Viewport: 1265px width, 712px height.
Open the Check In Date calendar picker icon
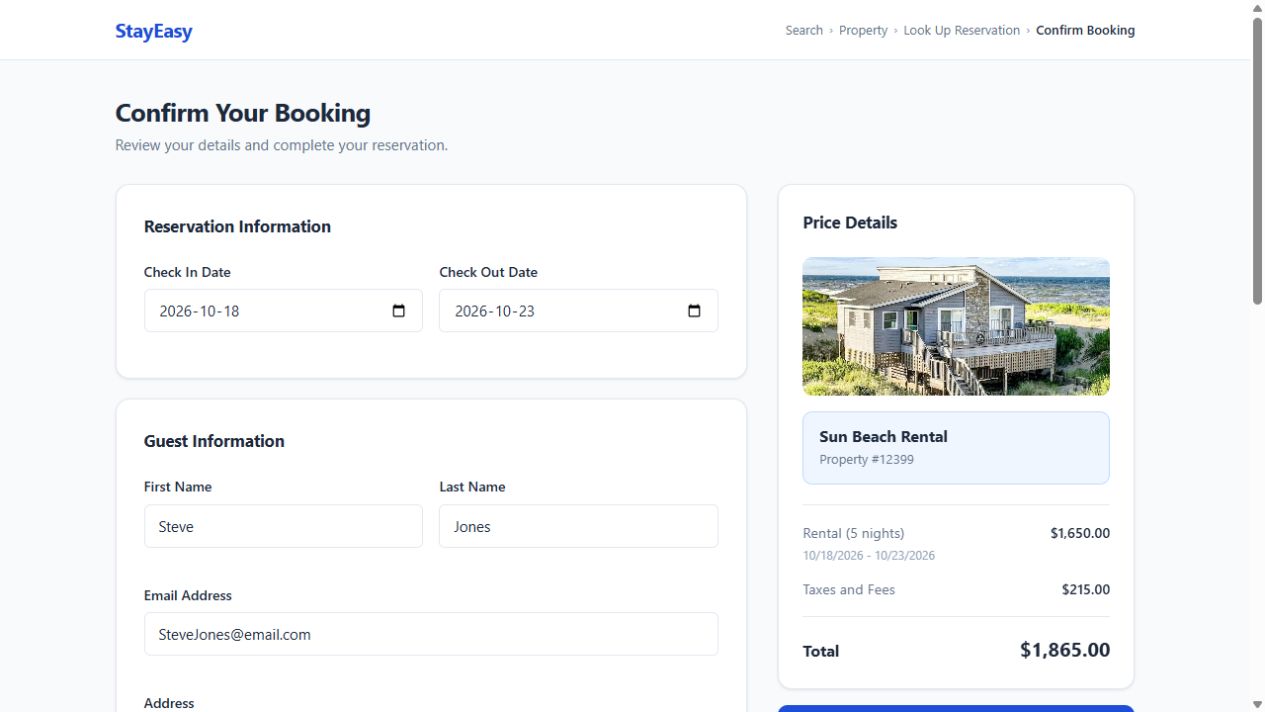(399, 311)
